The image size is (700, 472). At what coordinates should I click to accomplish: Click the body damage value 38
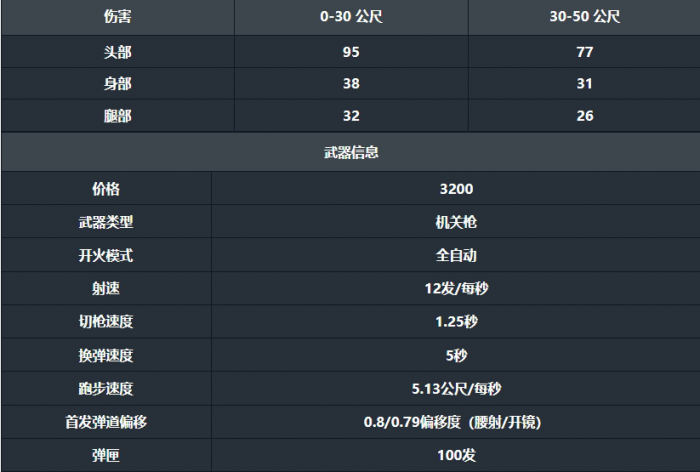(351, 84)
